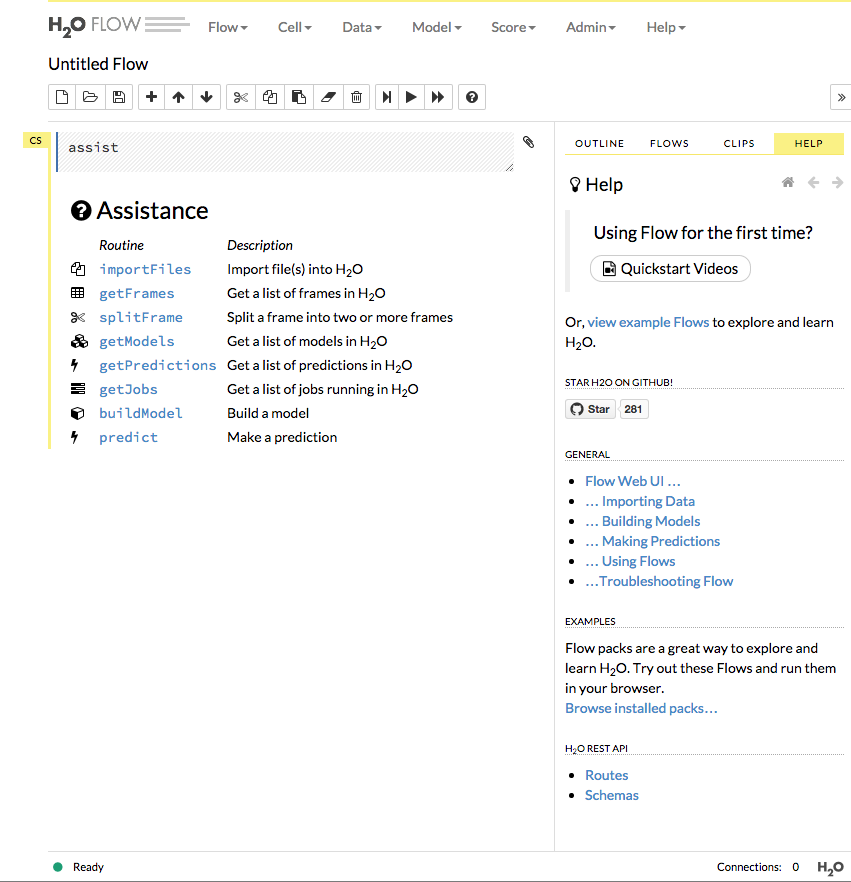The height and width of the screenshot is (882, 851).
Task: Go back in Help with the left arrow
Action: coord(813,182)
